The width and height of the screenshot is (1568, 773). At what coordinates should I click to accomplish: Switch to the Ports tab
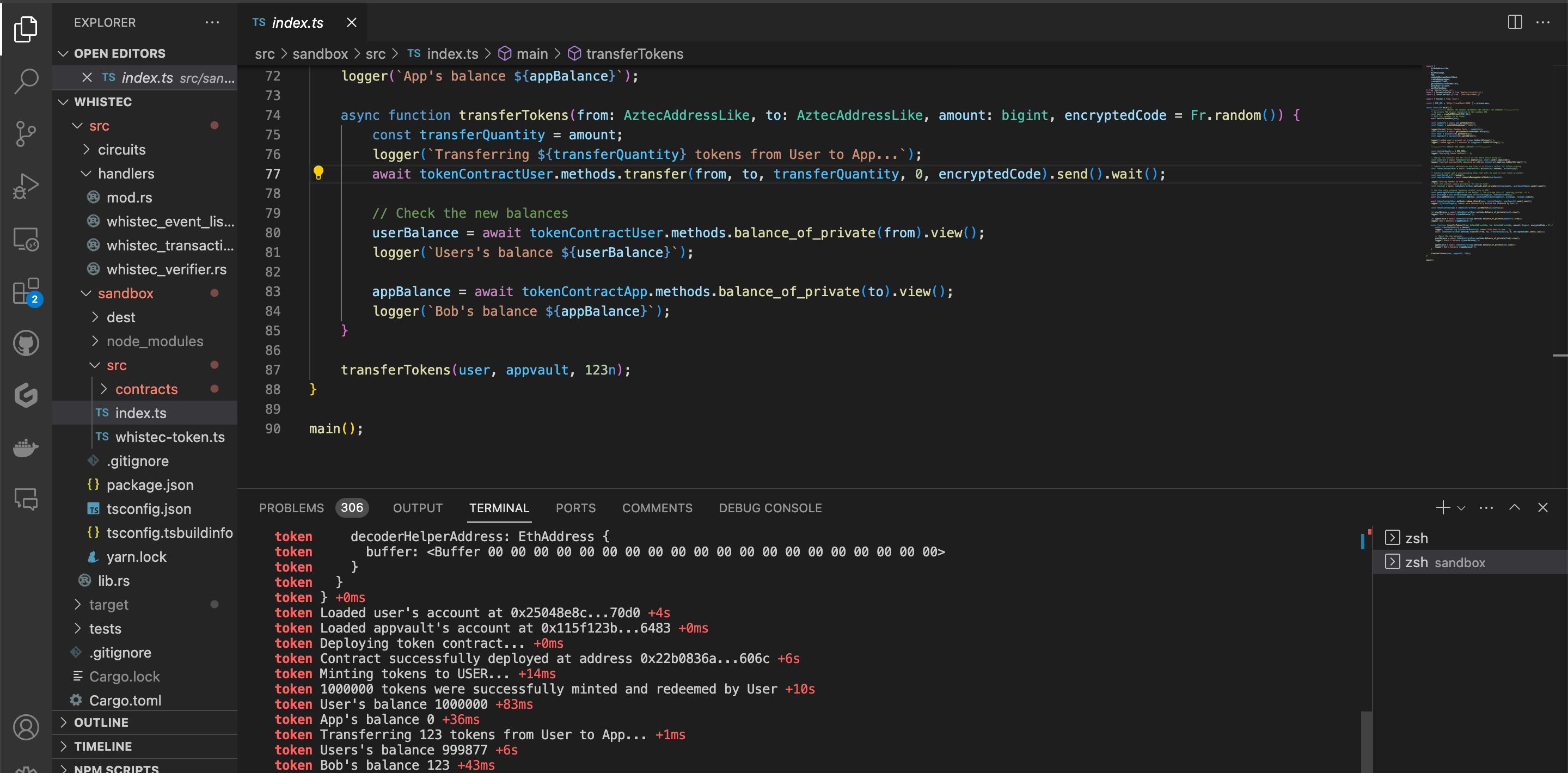click(x=575, y=508)
